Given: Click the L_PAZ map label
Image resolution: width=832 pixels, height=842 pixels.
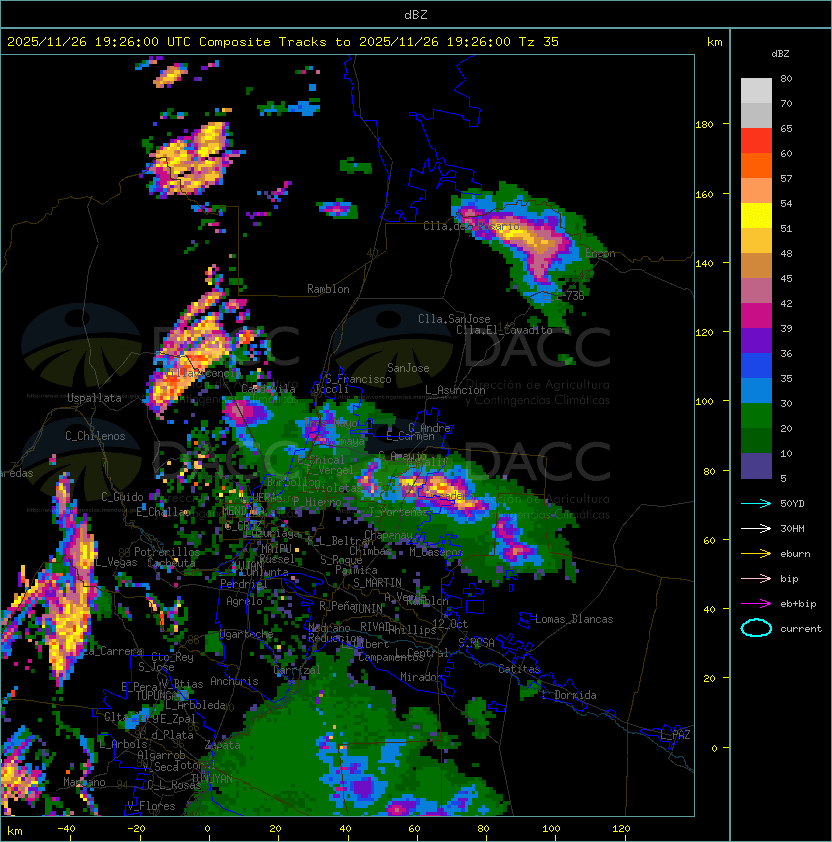Looking at the screenshot, I should point(675,735).
